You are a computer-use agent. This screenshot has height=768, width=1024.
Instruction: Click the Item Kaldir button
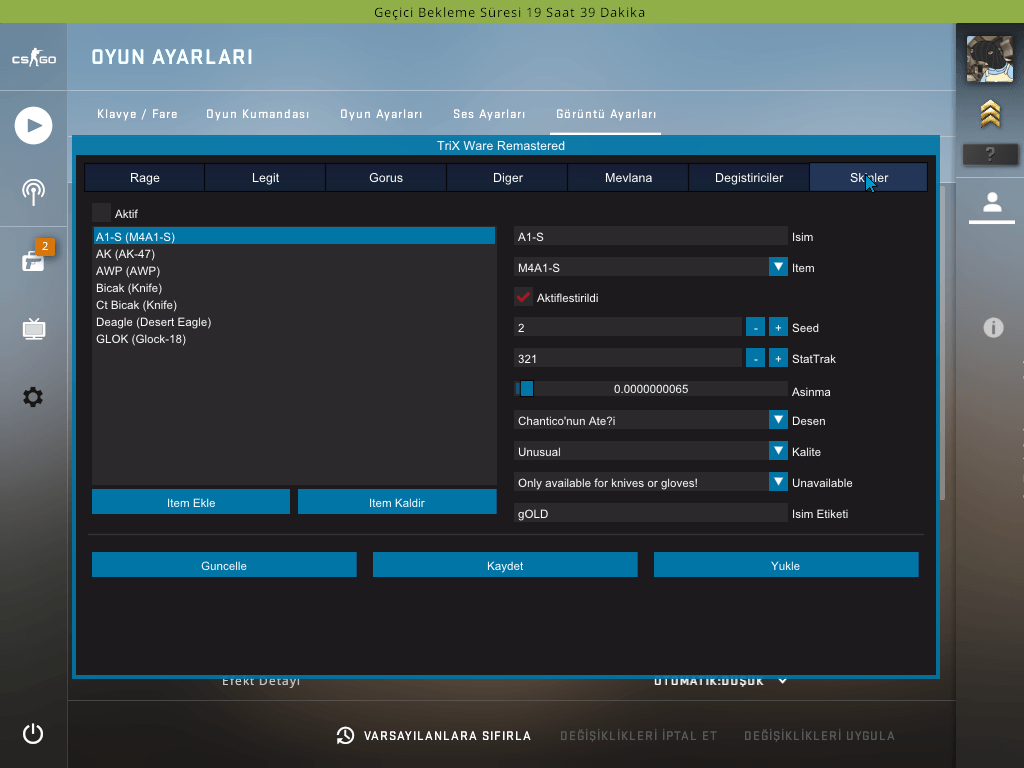pyautogui.click(x=397, y=502)
